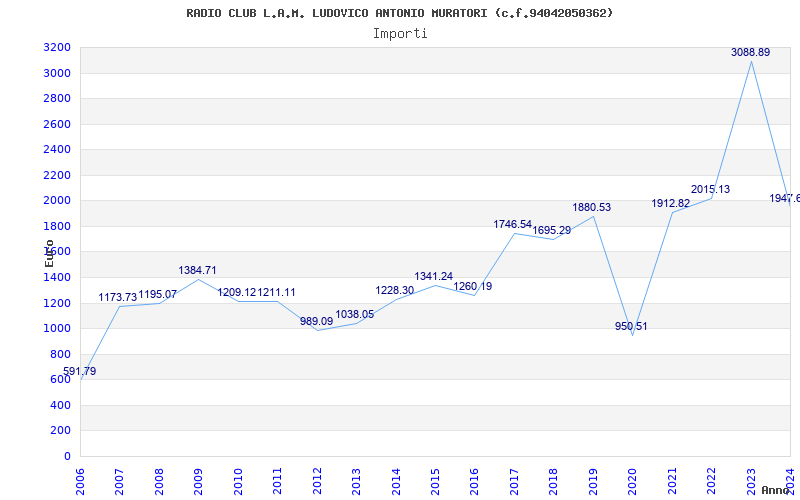This screenshot has width=800, height=500.
Task: Click the 591.79 data label
Action: 80,371
